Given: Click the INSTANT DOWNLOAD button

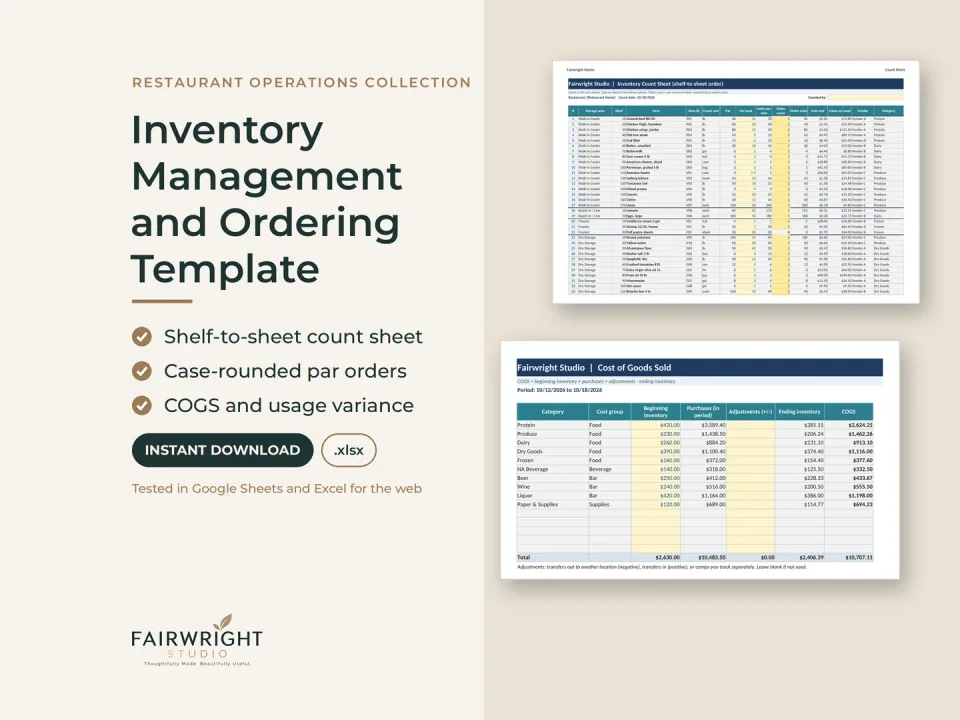Looking at the screenshot, I should coord(222,450).
